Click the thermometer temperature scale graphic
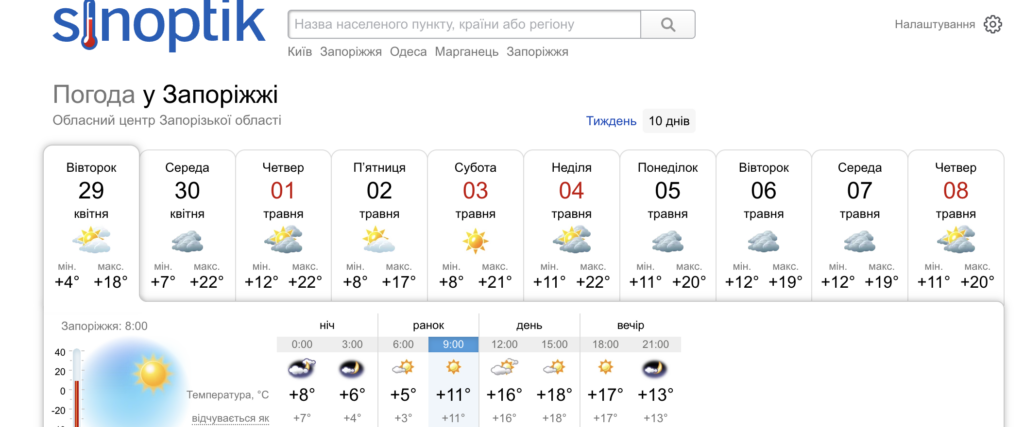 click(76, 388)
